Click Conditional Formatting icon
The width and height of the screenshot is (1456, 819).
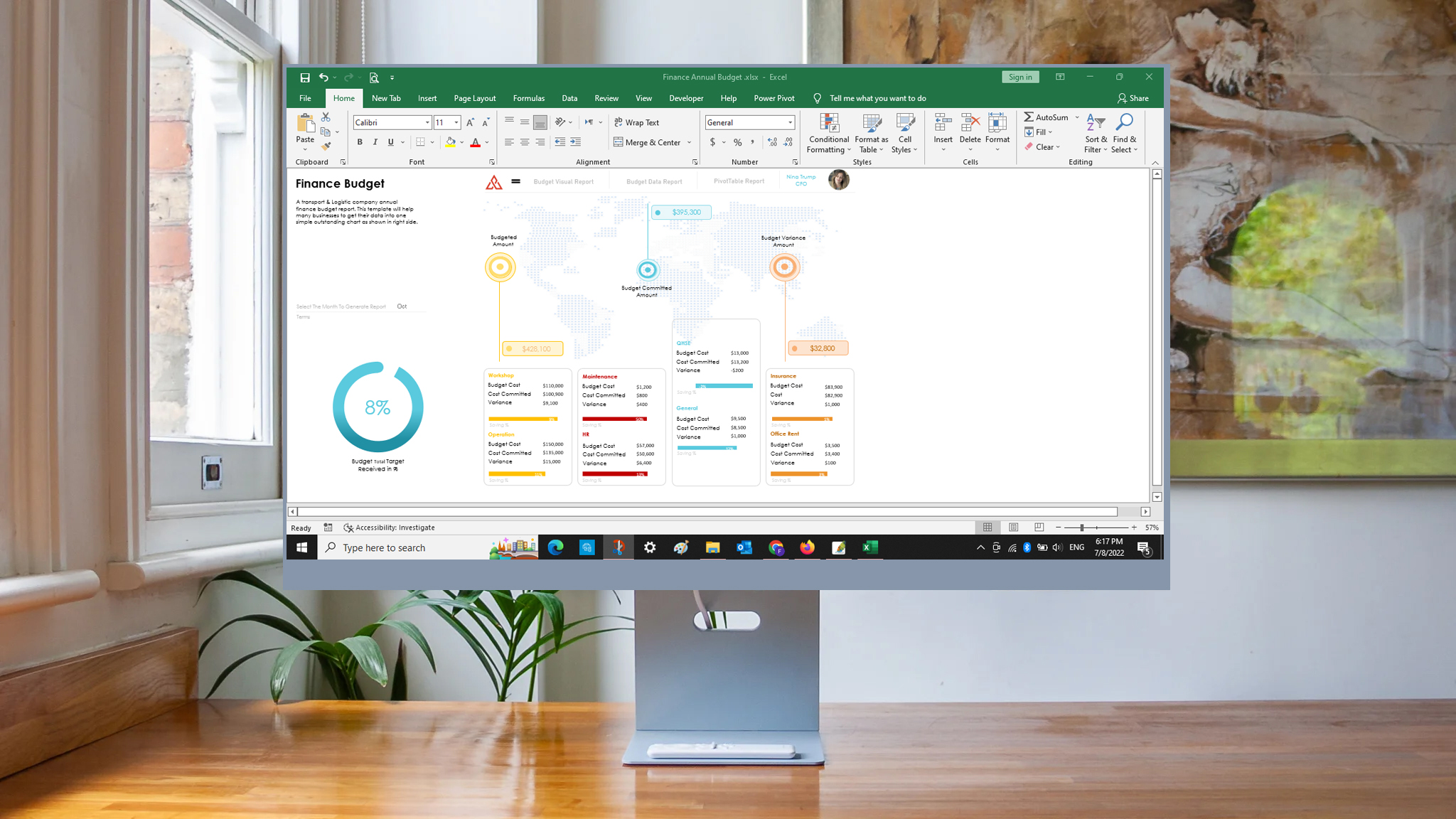[x=829, y=123]
